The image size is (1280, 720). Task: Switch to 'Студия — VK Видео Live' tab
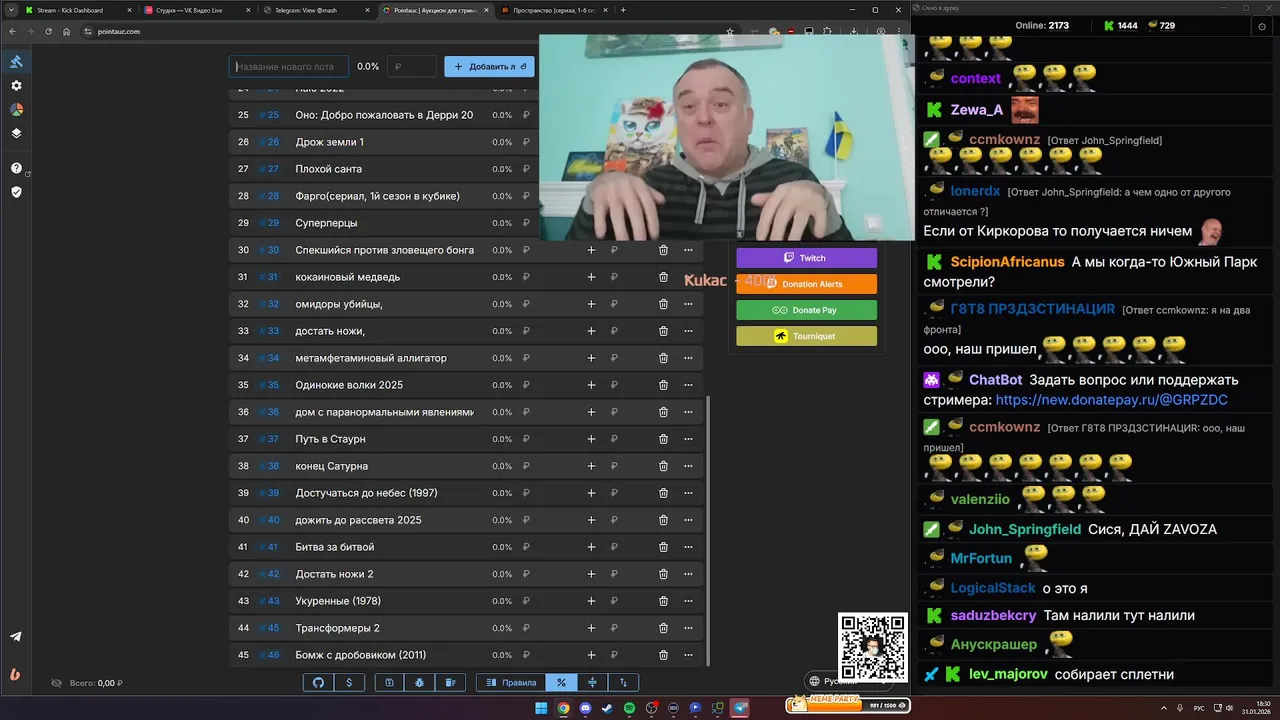tap(197, 10)
